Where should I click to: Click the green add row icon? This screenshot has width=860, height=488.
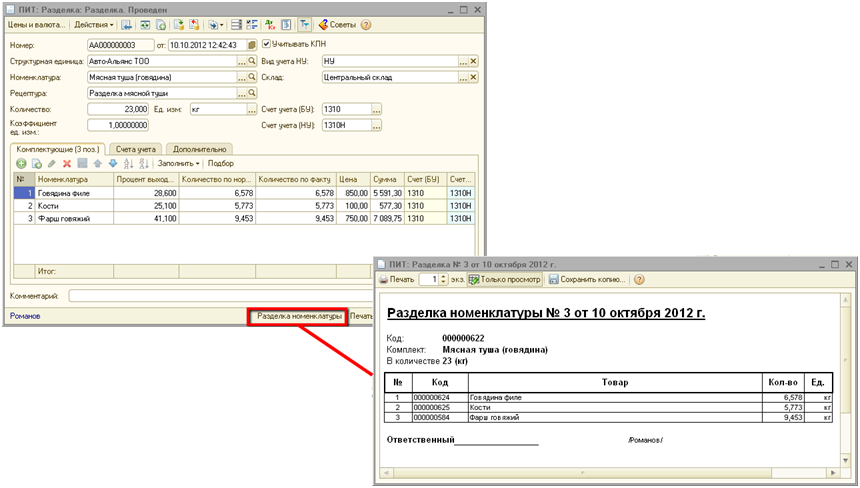coord(21,163)
